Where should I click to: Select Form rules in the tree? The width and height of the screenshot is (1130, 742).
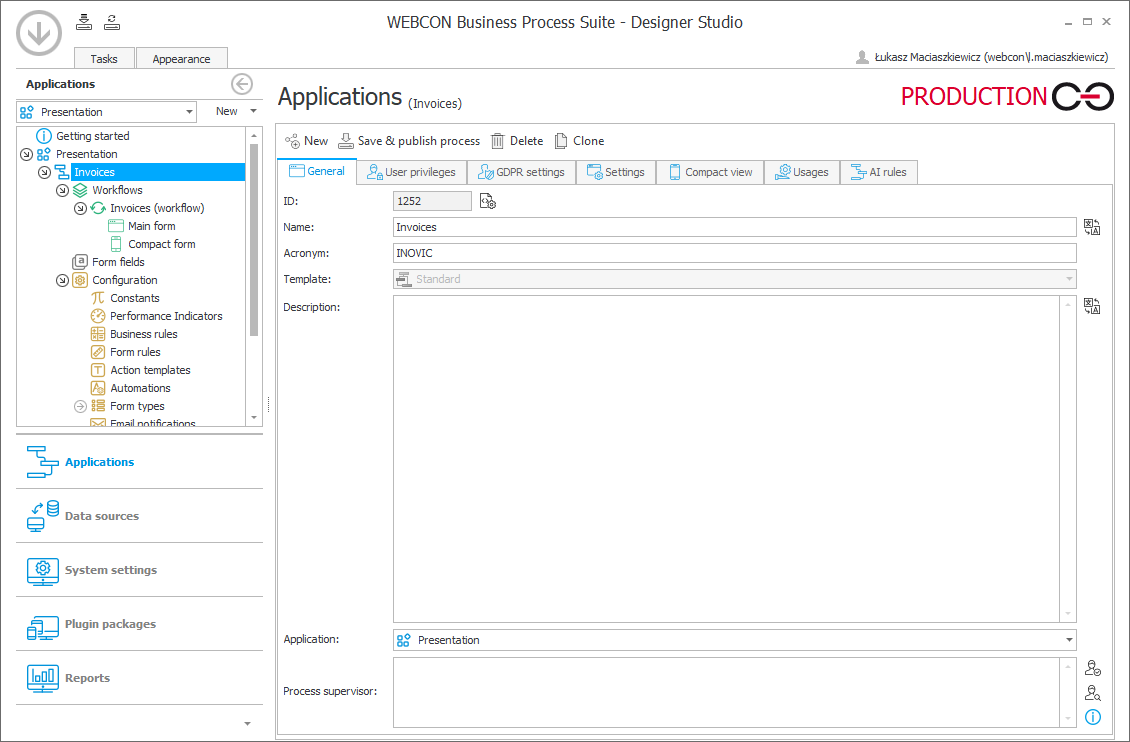coord(135,352)
